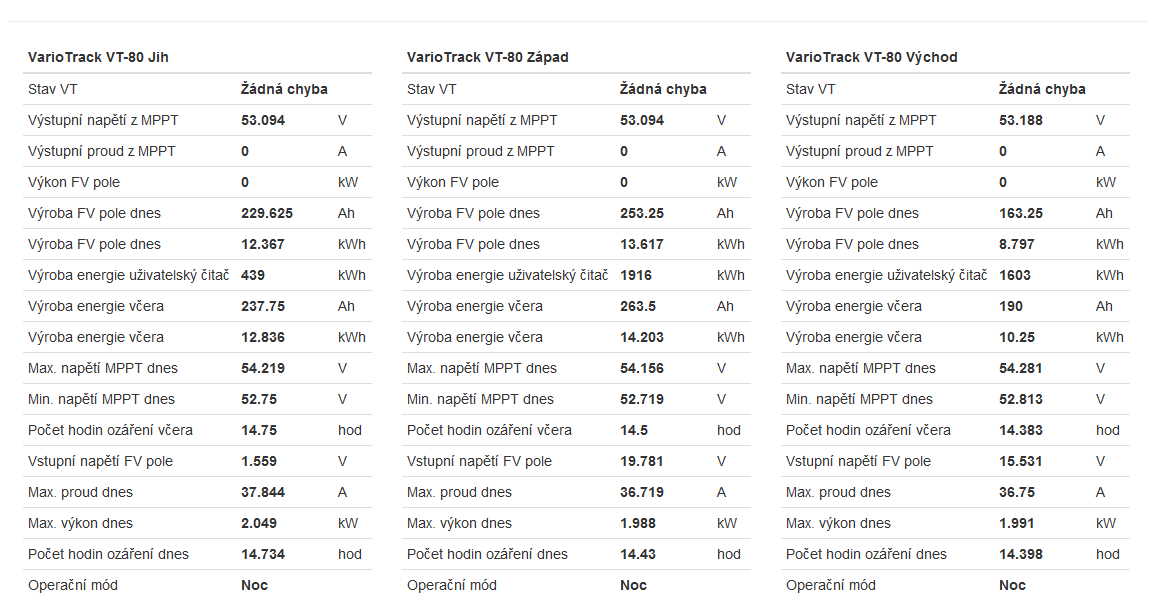Click the 1916 kWh user counter value

tap(636, 275)
